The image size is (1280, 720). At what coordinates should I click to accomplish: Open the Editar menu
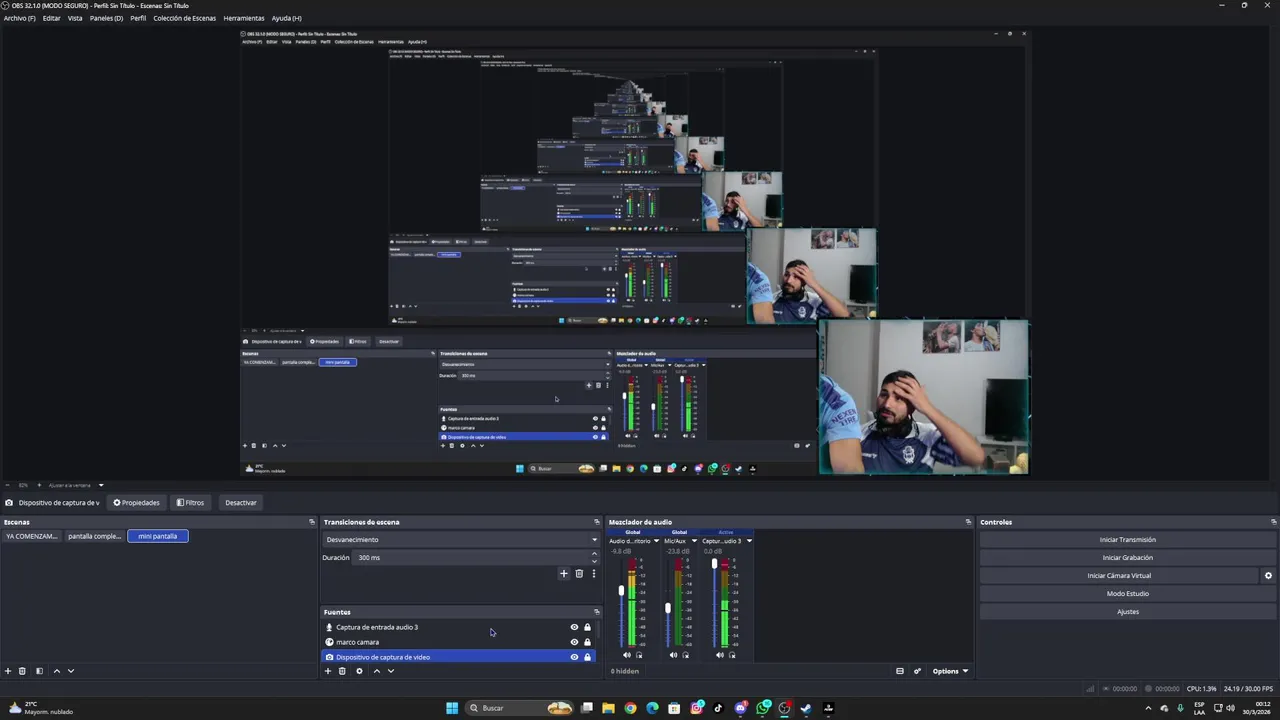coord(52,18)
